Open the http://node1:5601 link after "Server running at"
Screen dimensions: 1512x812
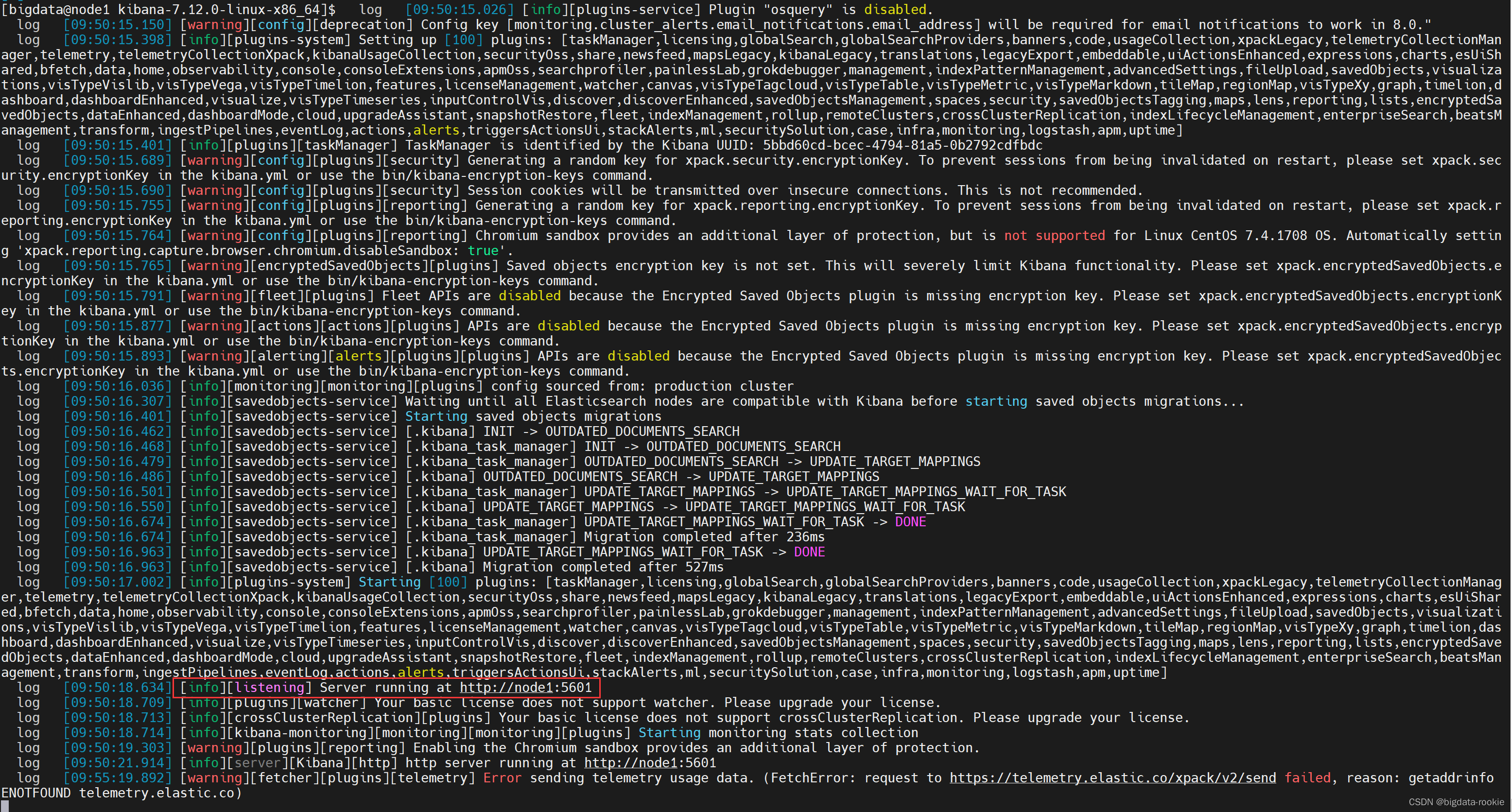[x=525, y=687]
